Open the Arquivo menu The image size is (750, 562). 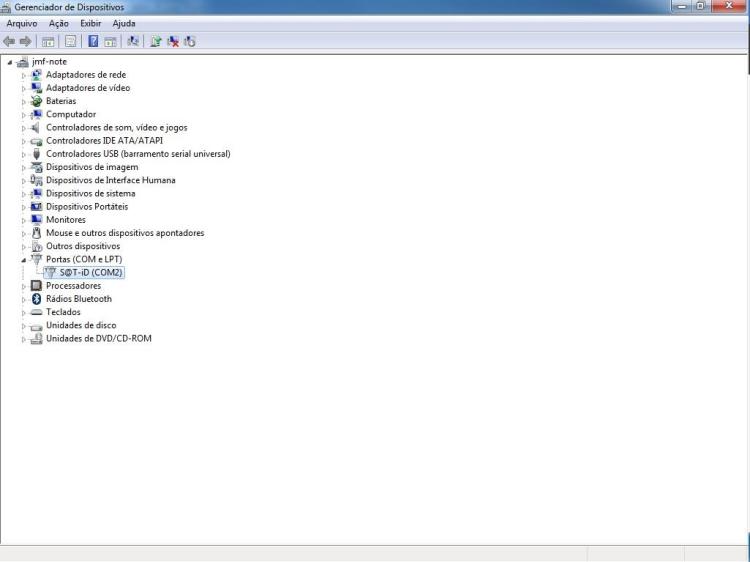(x=22, y=23)
